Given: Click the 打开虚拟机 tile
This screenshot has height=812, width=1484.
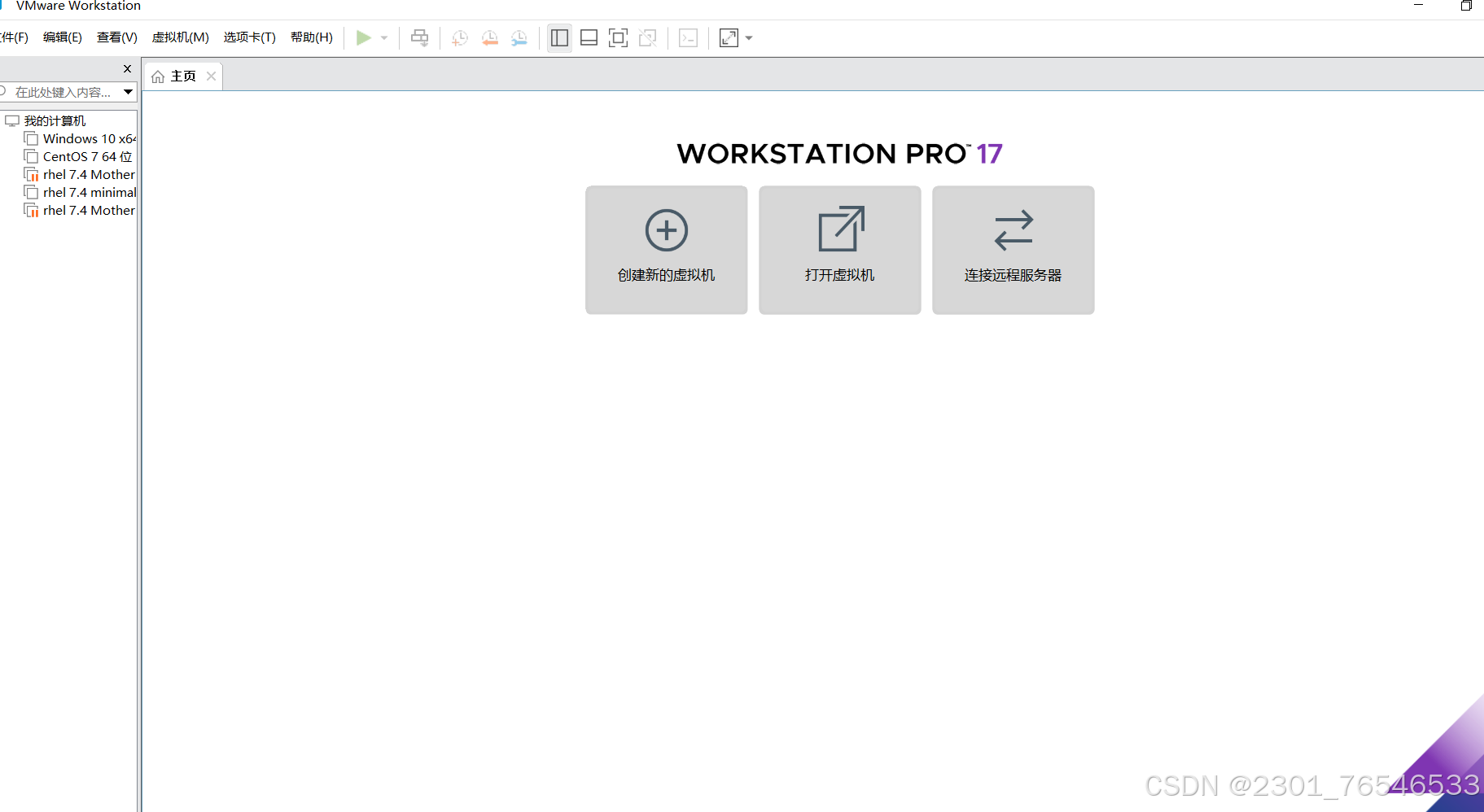Looking at the screenshot, I should [x=839, y=250].
